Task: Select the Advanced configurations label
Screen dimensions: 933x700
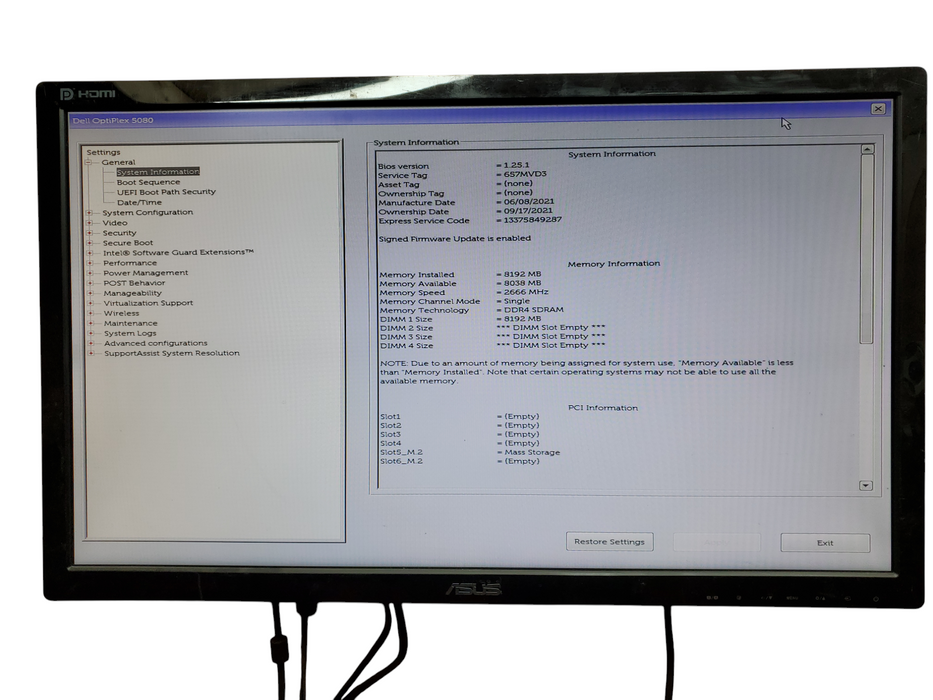Action: coord(156,343)
